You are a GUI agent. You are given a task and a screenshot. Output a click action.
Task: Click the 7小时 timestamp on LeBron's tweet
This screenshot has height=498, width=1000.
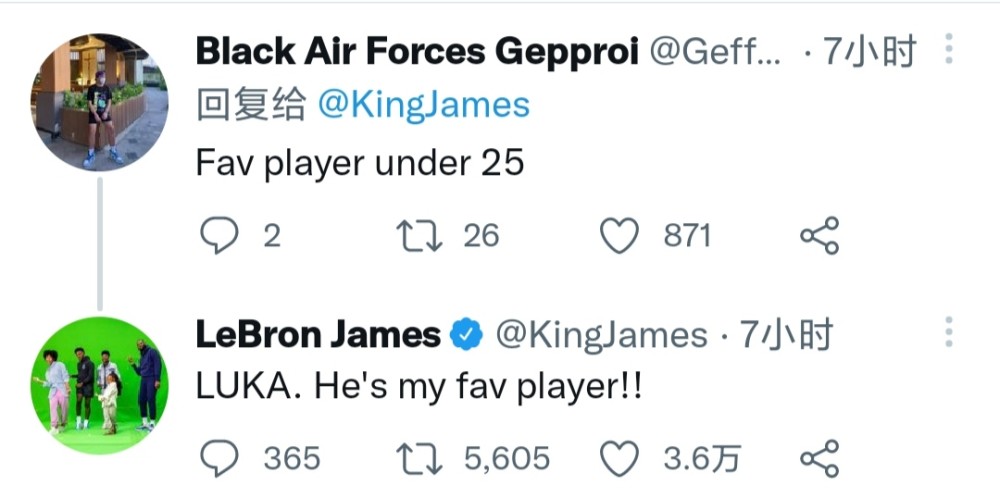click(x=786, y=335)
